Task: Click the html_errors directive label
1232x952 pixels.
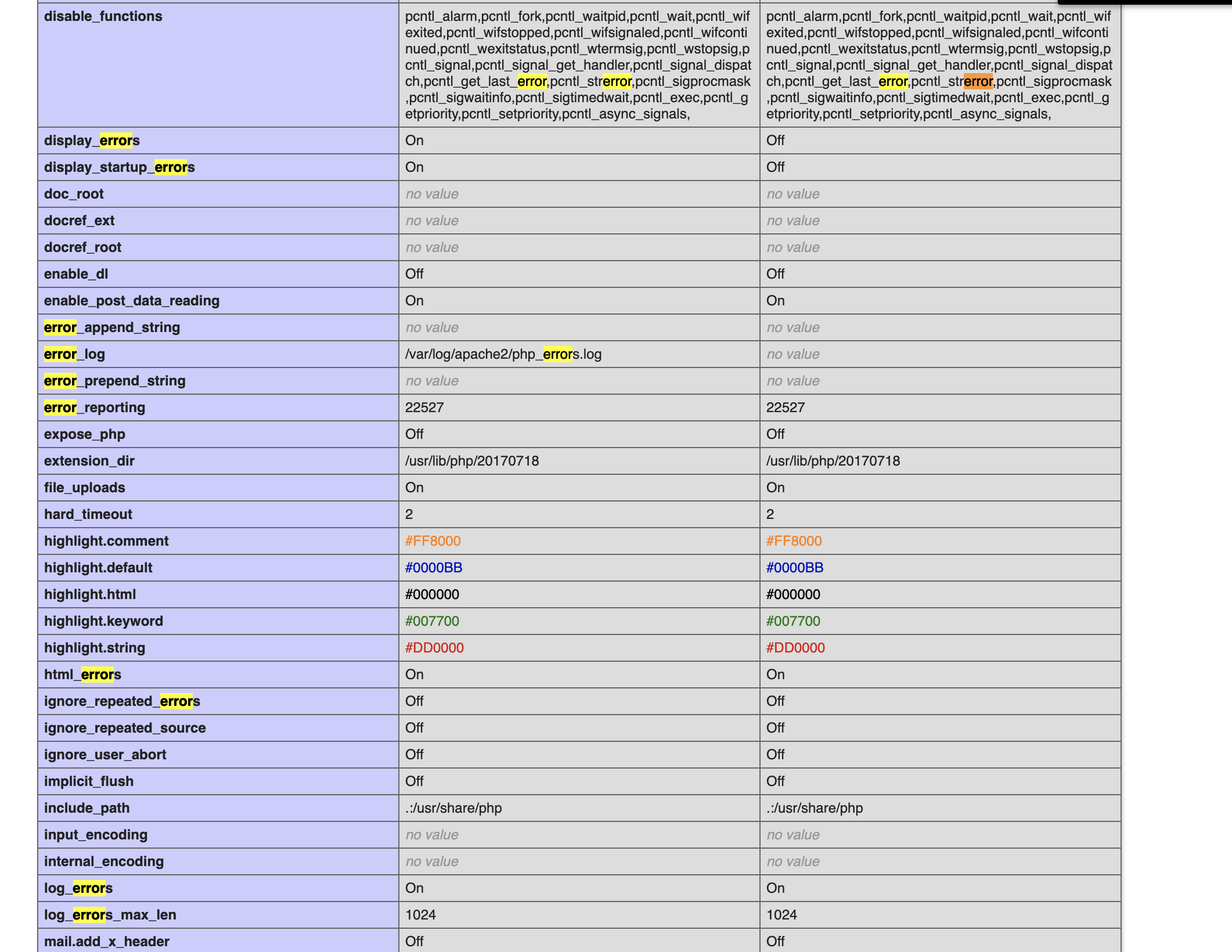Action: tap(82, 675)
